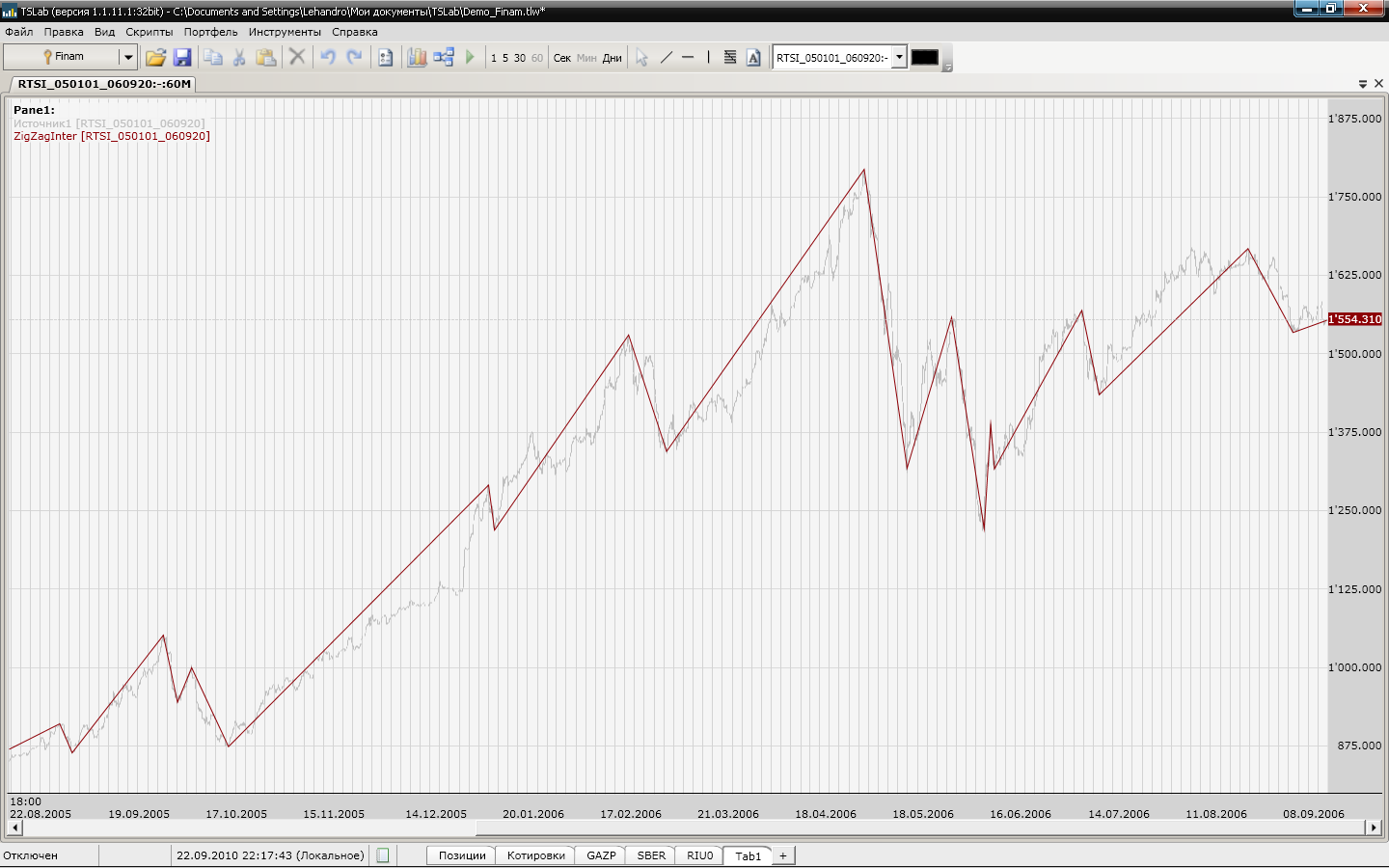1389x868 pixels.
Task: Switch to the RIU0 tab
Action: click(x=700, y=855)
